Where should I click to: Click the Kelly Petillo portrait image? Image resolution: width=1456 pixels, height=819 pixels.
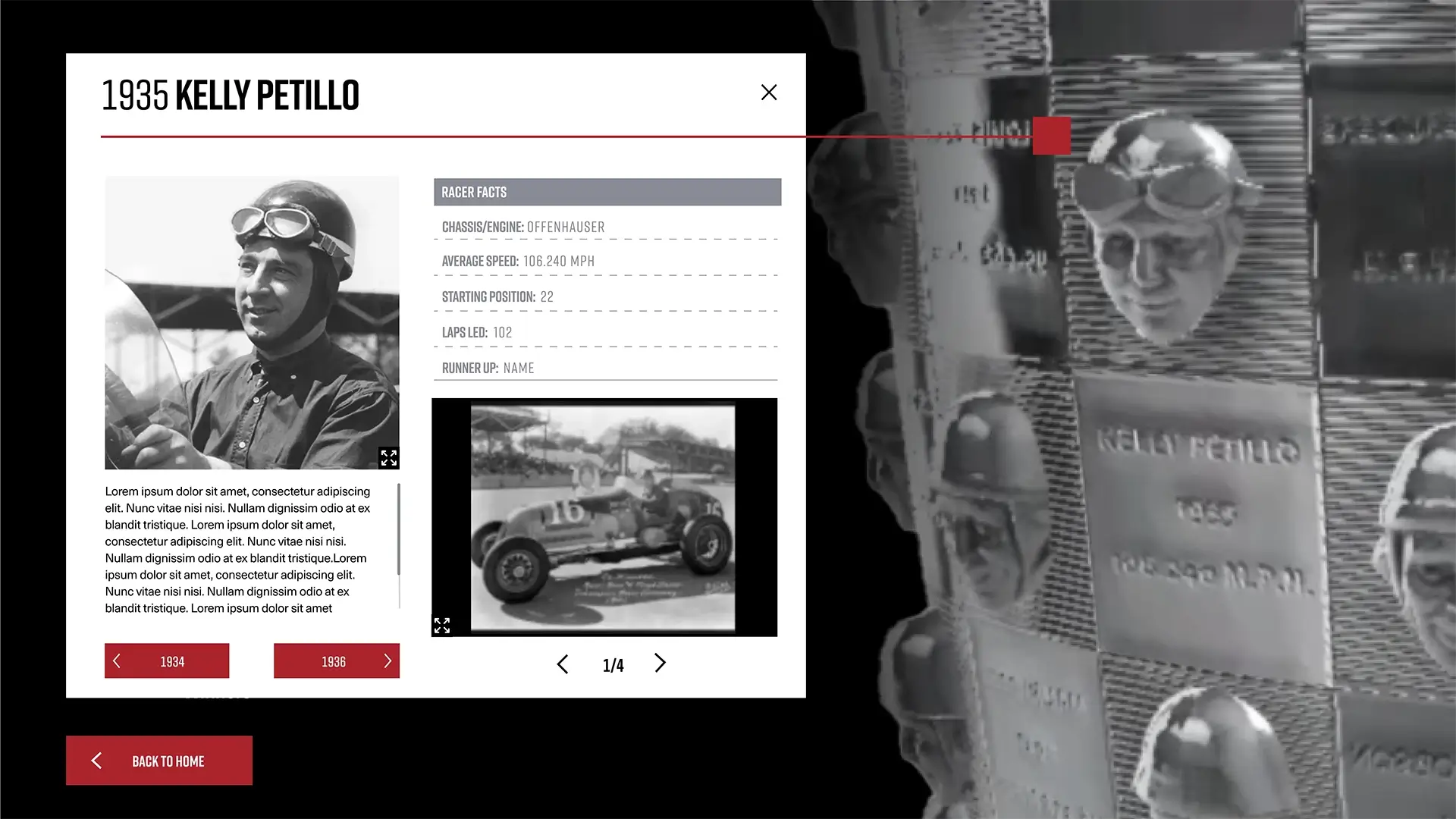coord(252,322)
